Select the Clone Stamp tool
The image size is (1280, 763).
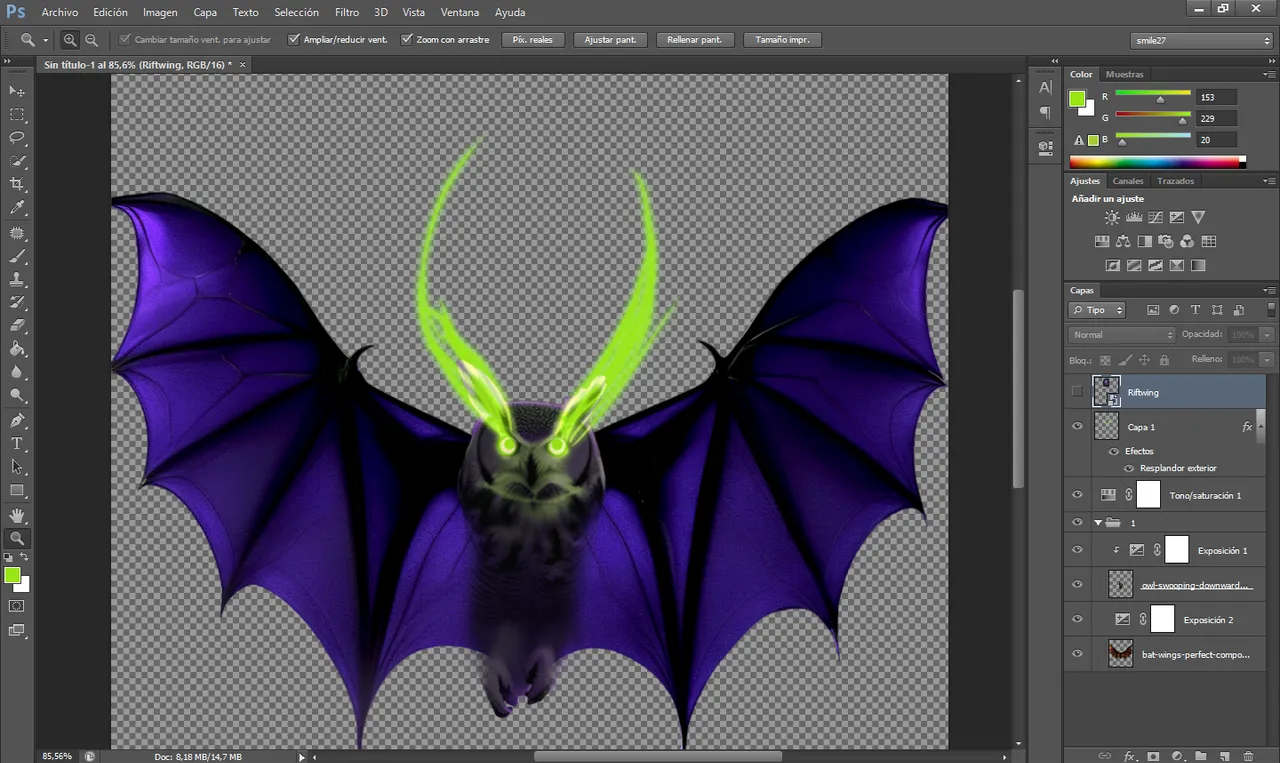(x=17, y=279)
